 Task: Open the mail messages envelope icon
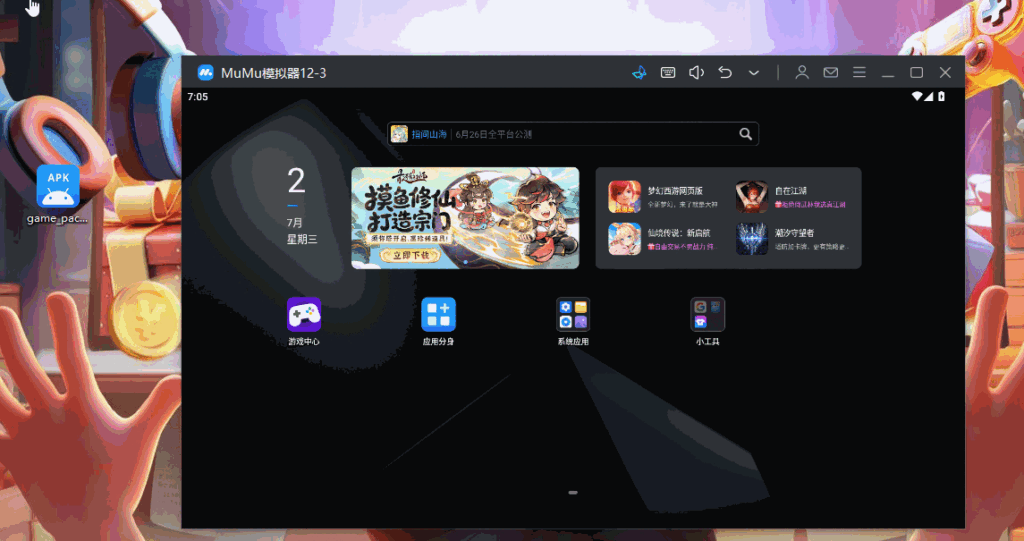(x=830, y=73)
